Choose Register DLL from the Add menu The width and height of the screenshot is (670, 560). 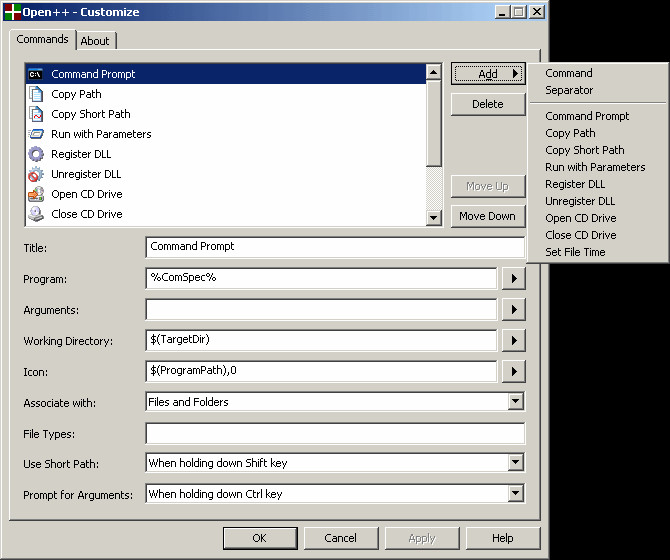click(598, 184)
